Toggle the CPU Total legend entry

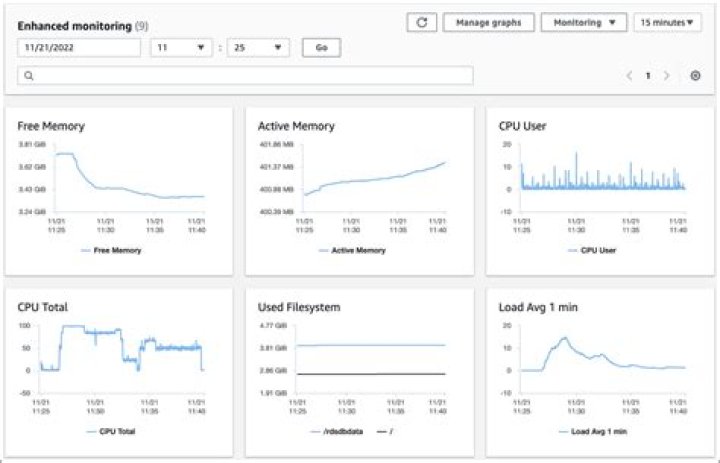click(111, 432)
